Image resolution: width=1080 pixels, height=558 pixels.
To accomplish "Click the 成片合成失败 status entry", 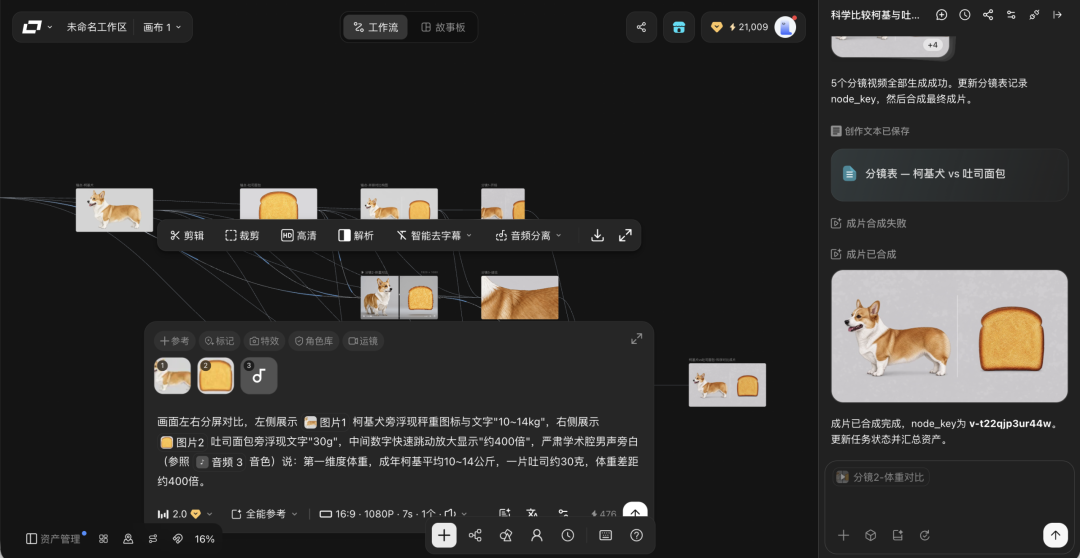I will 869,223.
